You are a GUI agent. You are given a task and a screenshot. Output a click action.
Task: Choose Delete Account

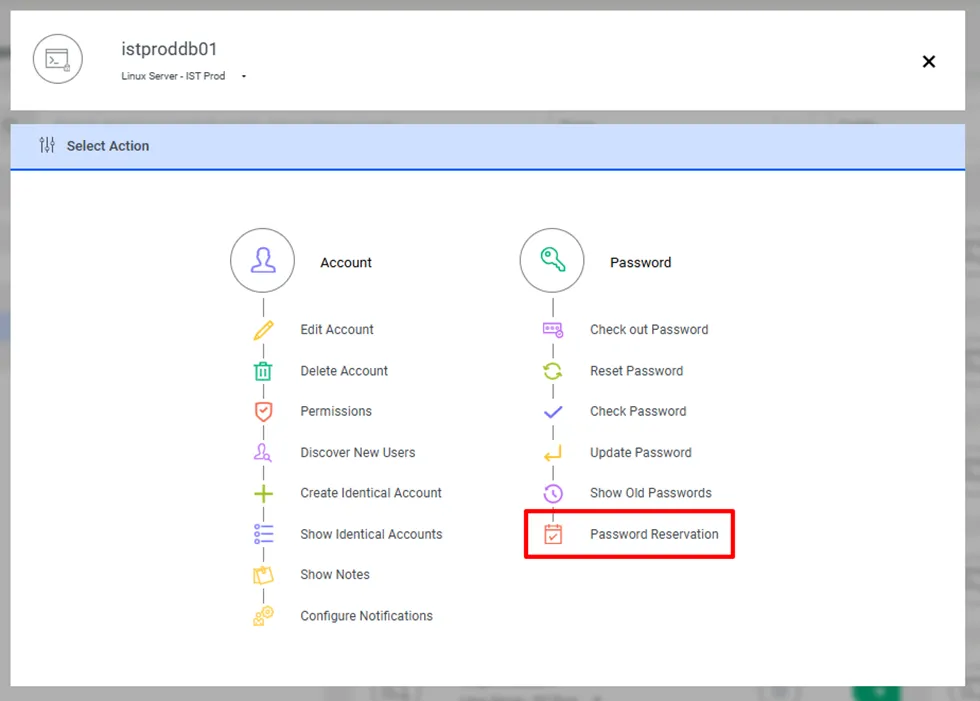[x=344, y=371]
